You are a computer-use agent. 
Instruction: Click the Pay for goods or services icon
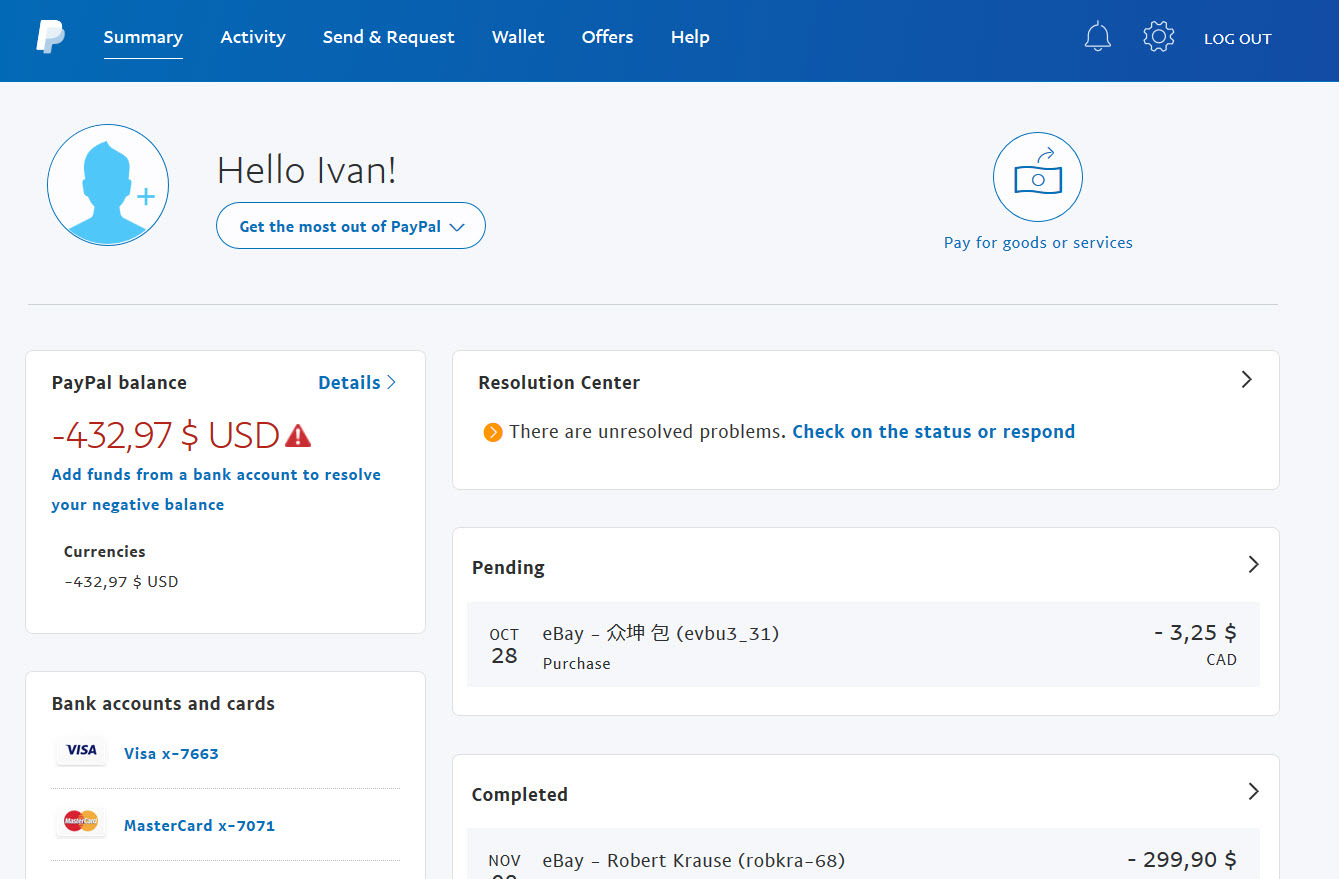pos(1037,177)
